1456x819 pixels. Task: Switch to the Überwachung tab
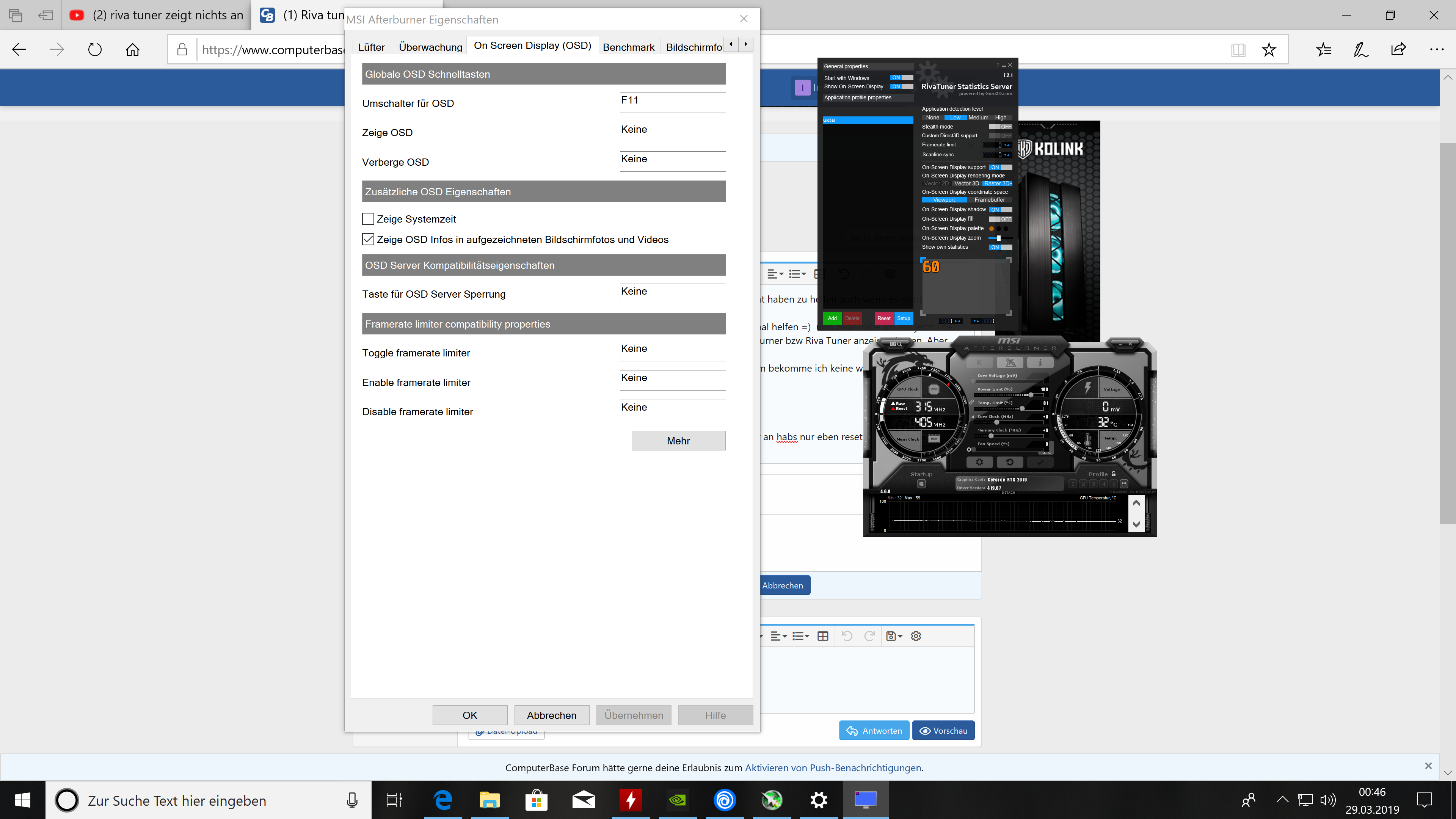pyautogui.click(x=430, y=47)
